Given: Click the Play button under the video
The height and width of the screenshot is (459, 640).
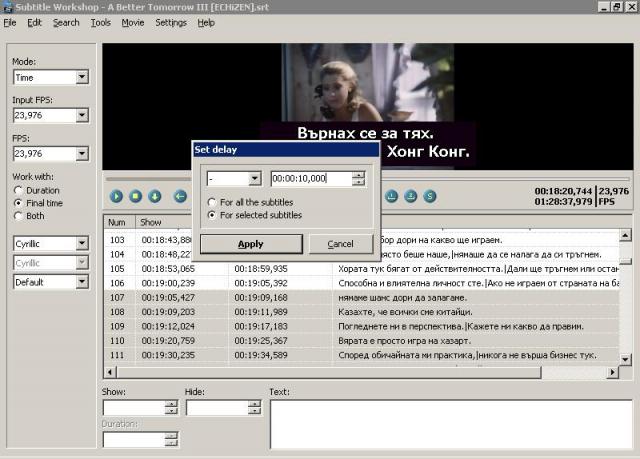Looking at the screenshot, I should (x=116, y=197).
